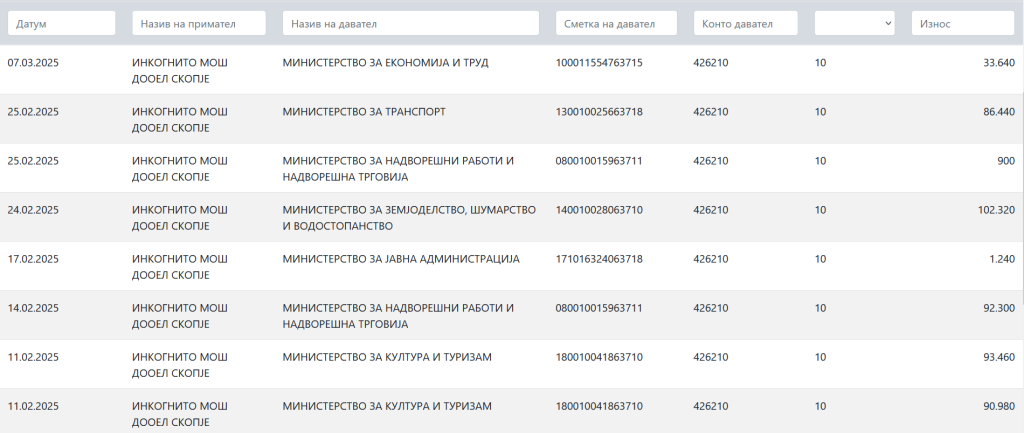
Task: Open the unlabeled dropdown in the filter row
Action: pos(854,23)
